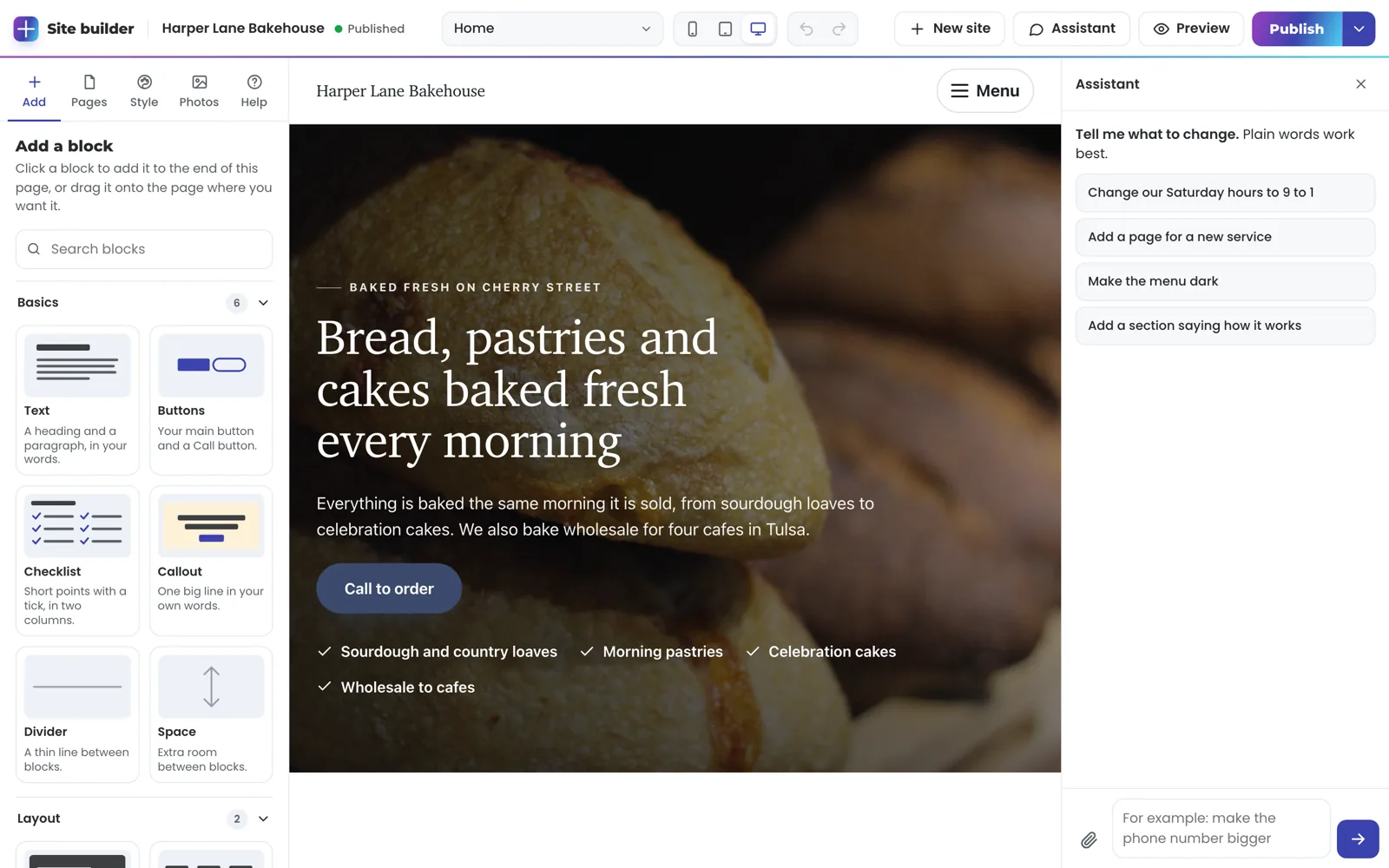
Task: Choose 'Make the menu dark' suggestion
Action: tap(1225, 281)
